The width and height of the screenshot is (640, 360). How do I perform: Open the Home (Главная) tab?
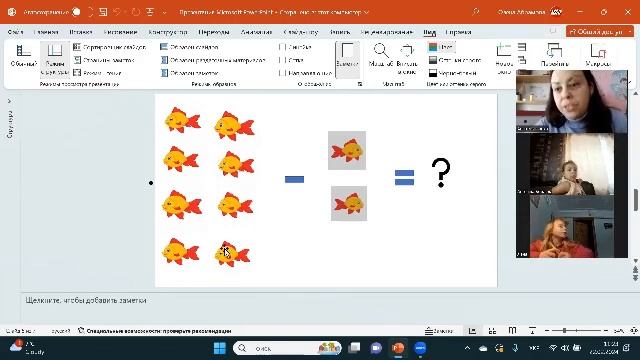46,32
